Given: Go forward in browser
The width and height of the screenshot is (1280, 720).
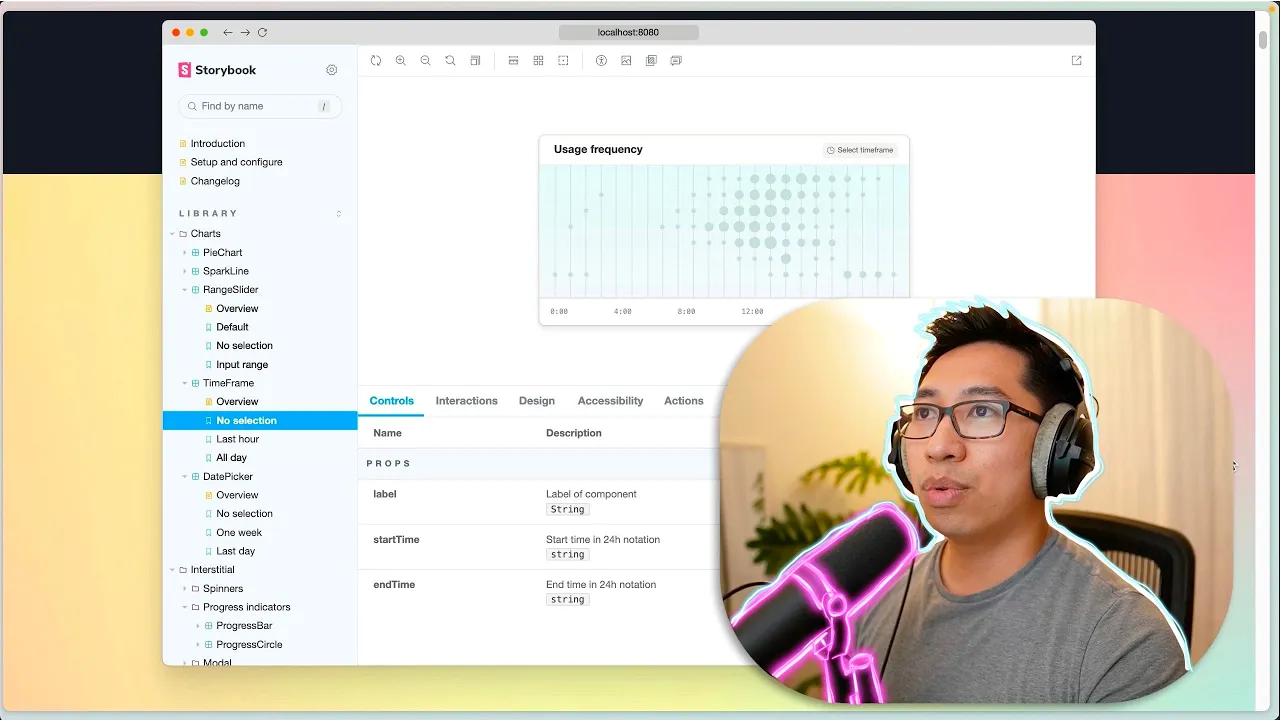Looking at the screenshot, I should pos(245,33).
